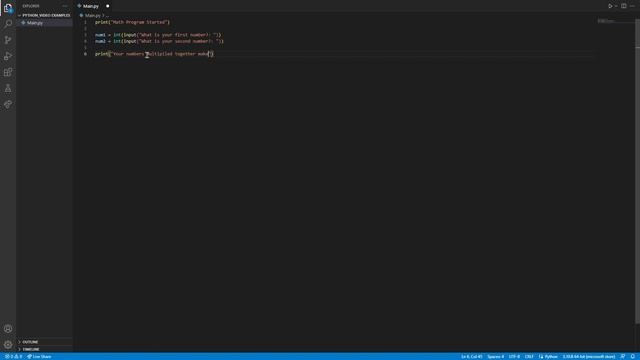
Task: Close Main.py tab via unsaved dot
Action: tap(107, 6)
